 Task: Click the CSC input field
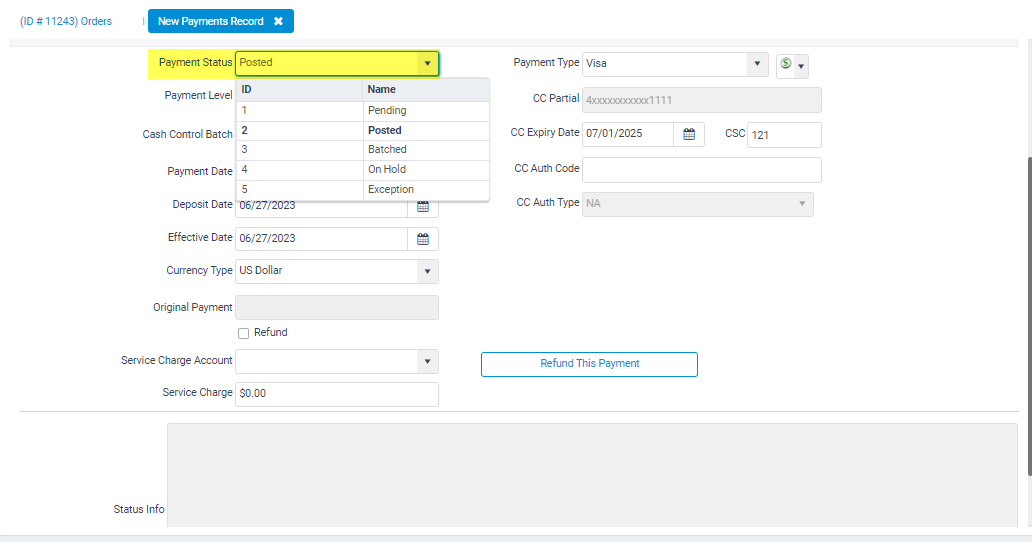(x=784, y=135)
